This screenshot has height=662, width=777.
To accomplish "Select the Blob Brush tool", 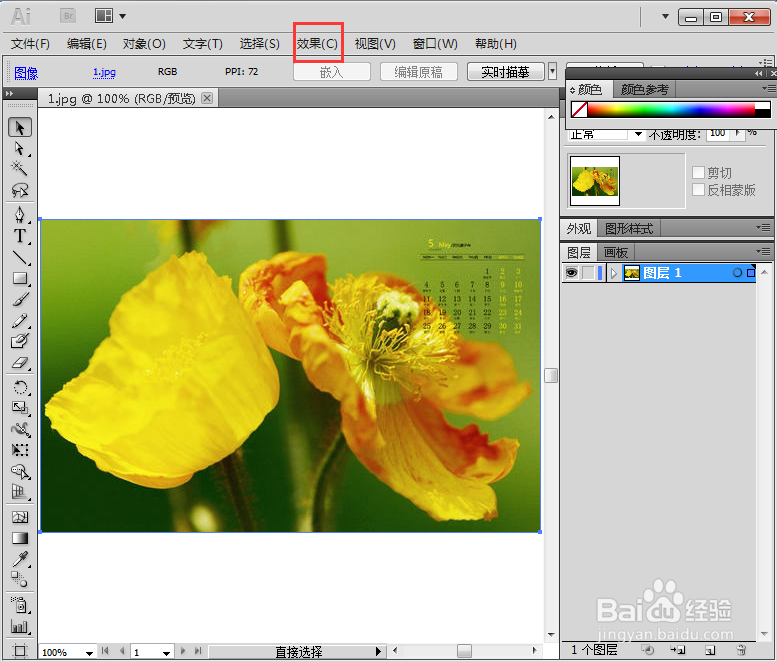I will pos(20,341).
